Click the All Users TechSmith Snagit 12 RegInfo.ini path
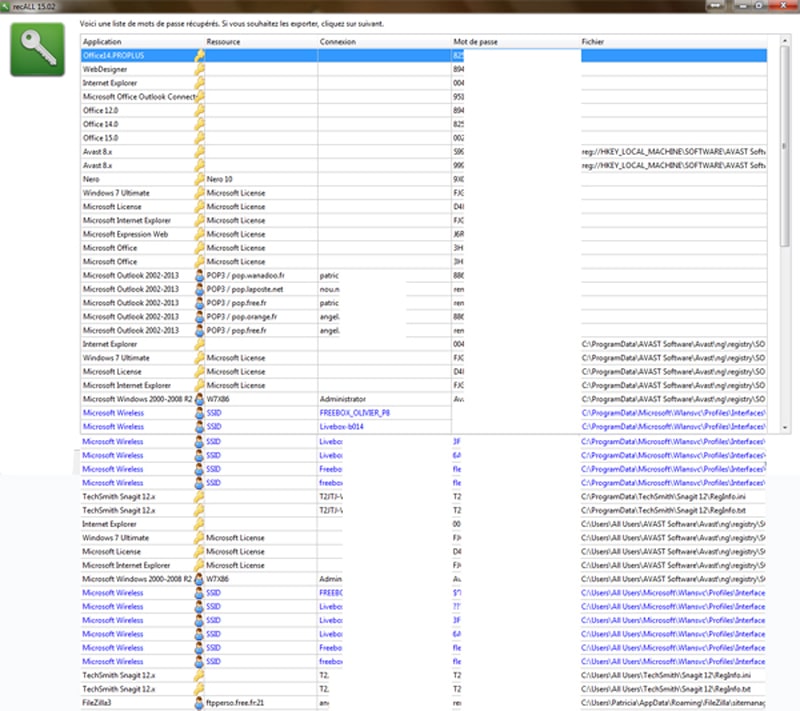800x711 pixels. click(x=666, y=675)
